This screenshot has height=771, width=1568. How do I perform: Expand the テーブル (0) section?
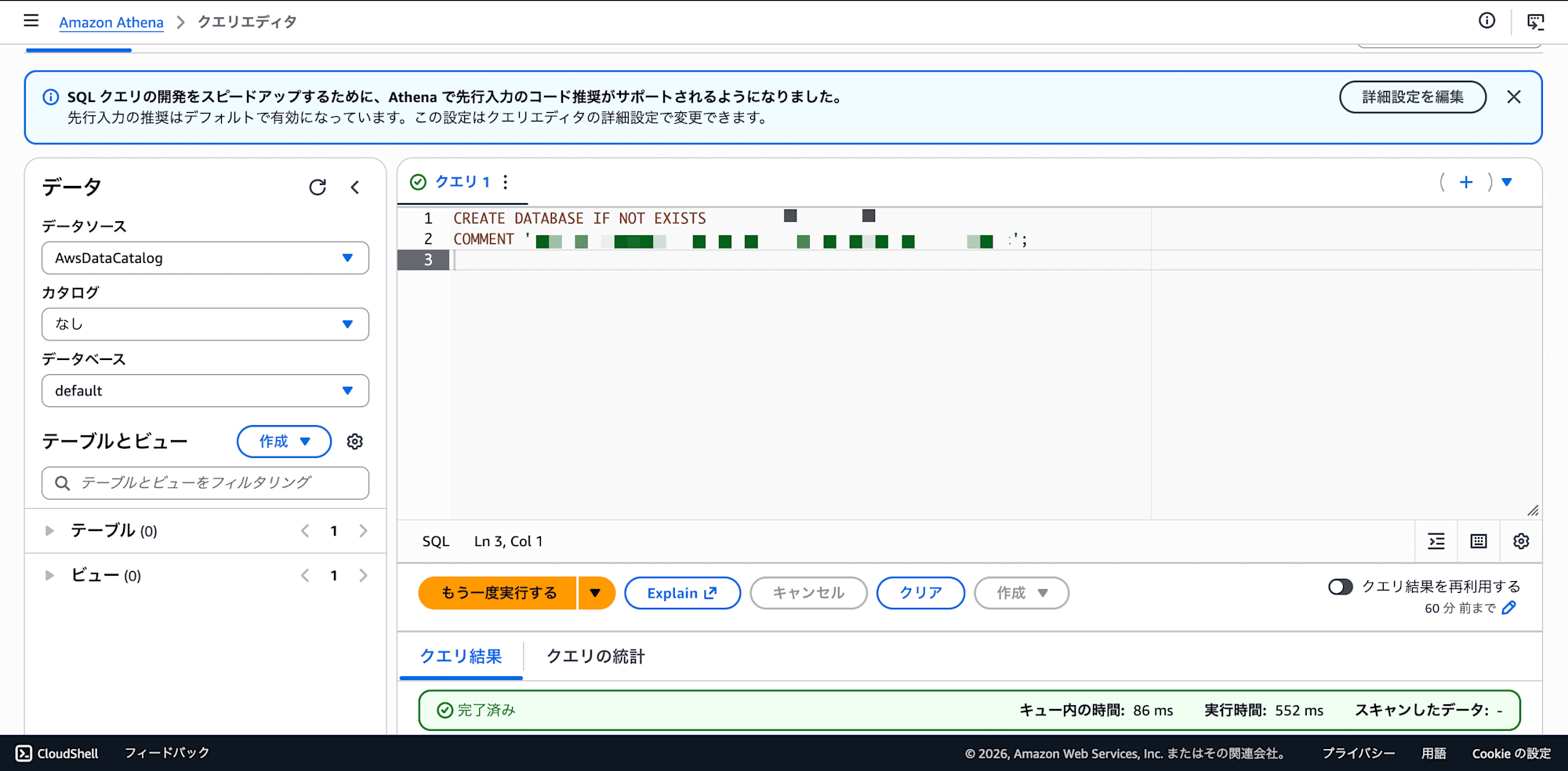click(49, 531)
